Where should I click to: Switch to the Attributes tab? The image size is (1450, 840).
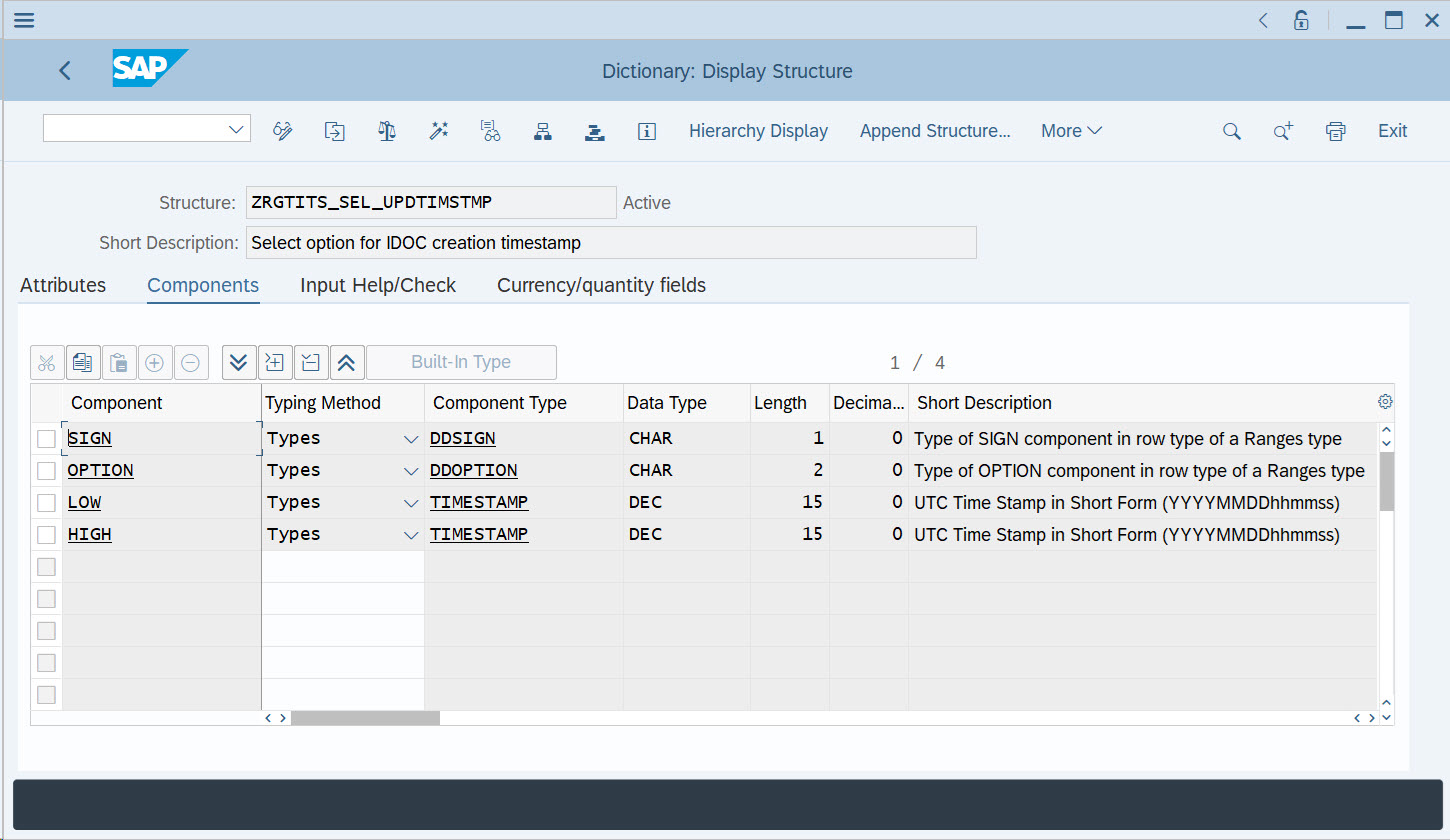click(63, 285)
